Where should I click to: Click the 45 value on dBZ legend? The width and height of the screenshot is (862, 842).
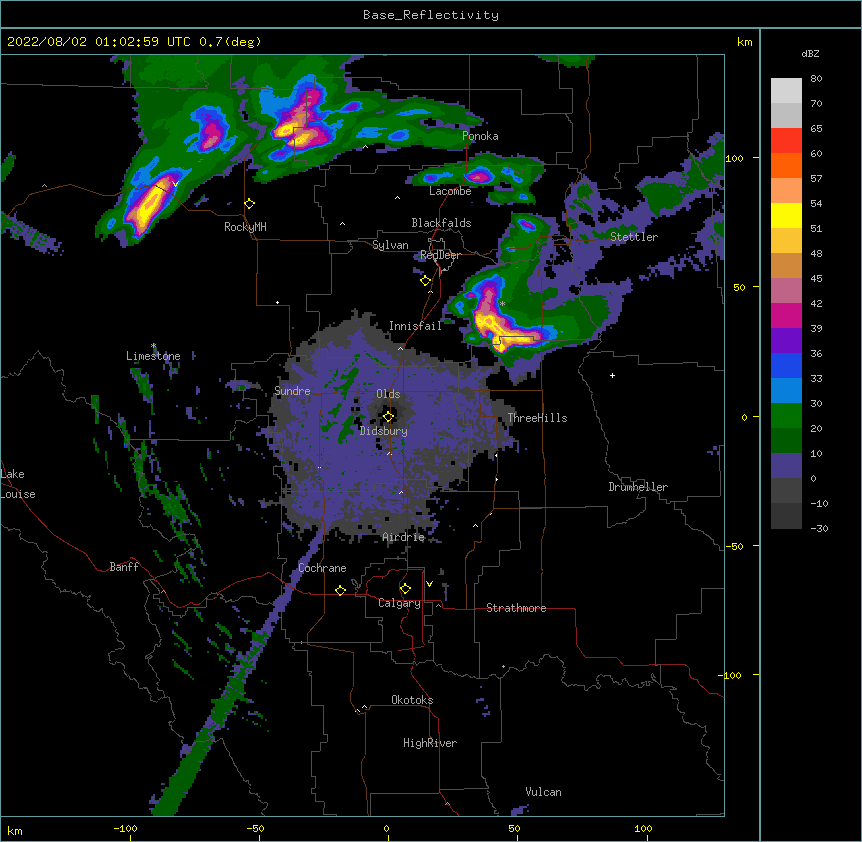[816, 279]
